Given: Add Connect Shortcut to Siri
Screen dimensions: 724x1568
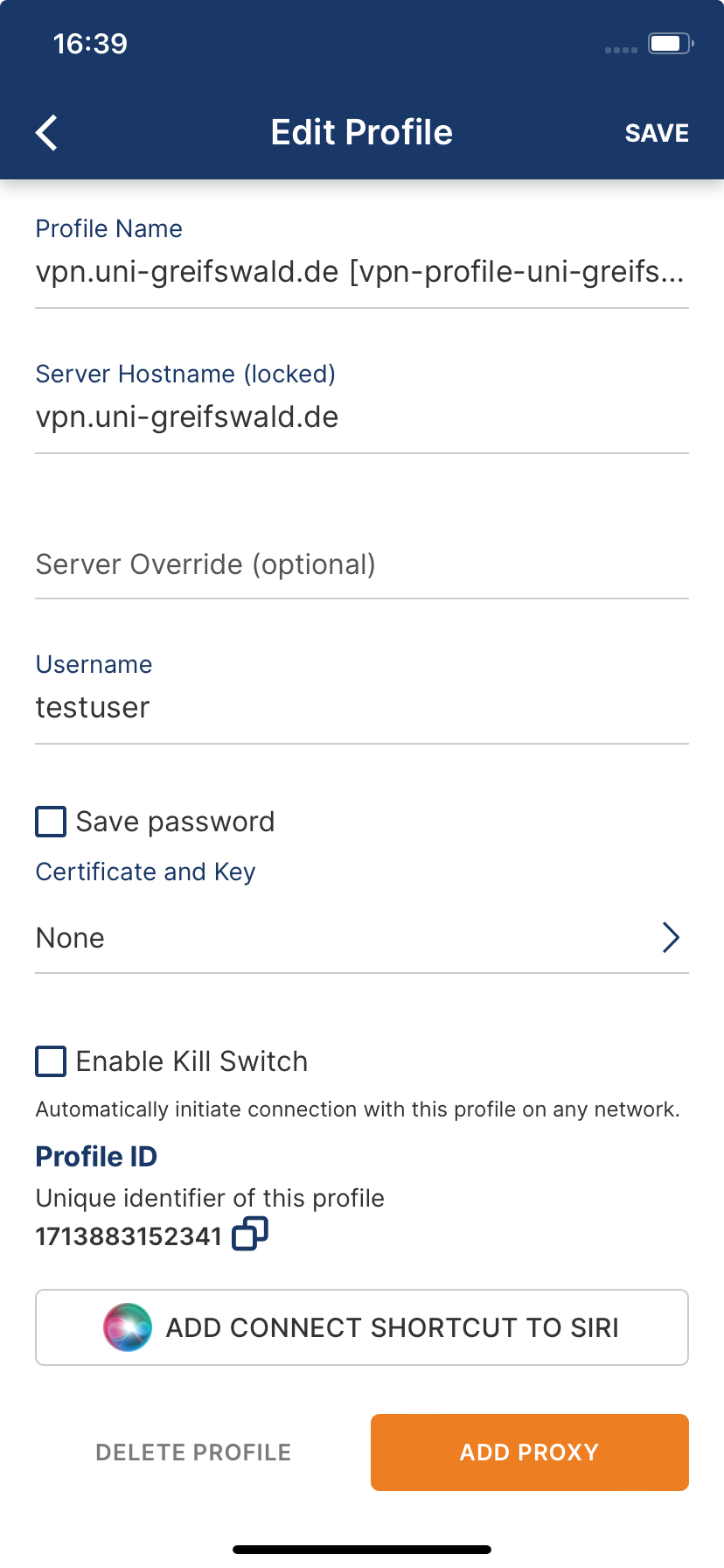Looking at the screenshot, I should click(x=362, y=1327).
